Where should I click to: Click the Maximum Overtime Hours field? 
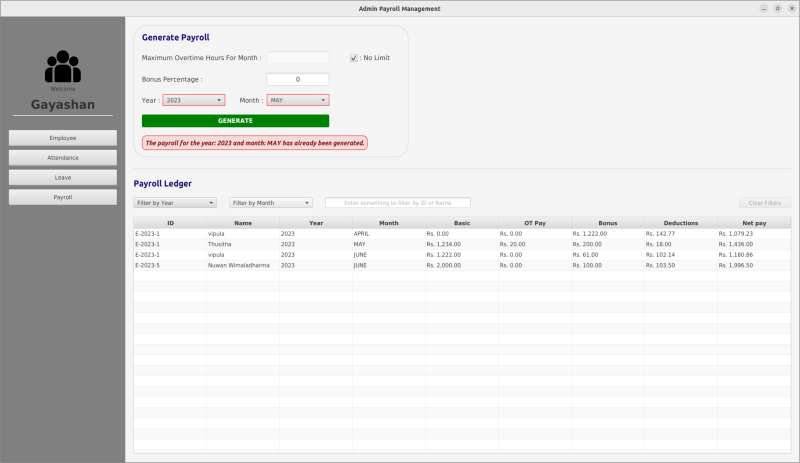point(297,58)
